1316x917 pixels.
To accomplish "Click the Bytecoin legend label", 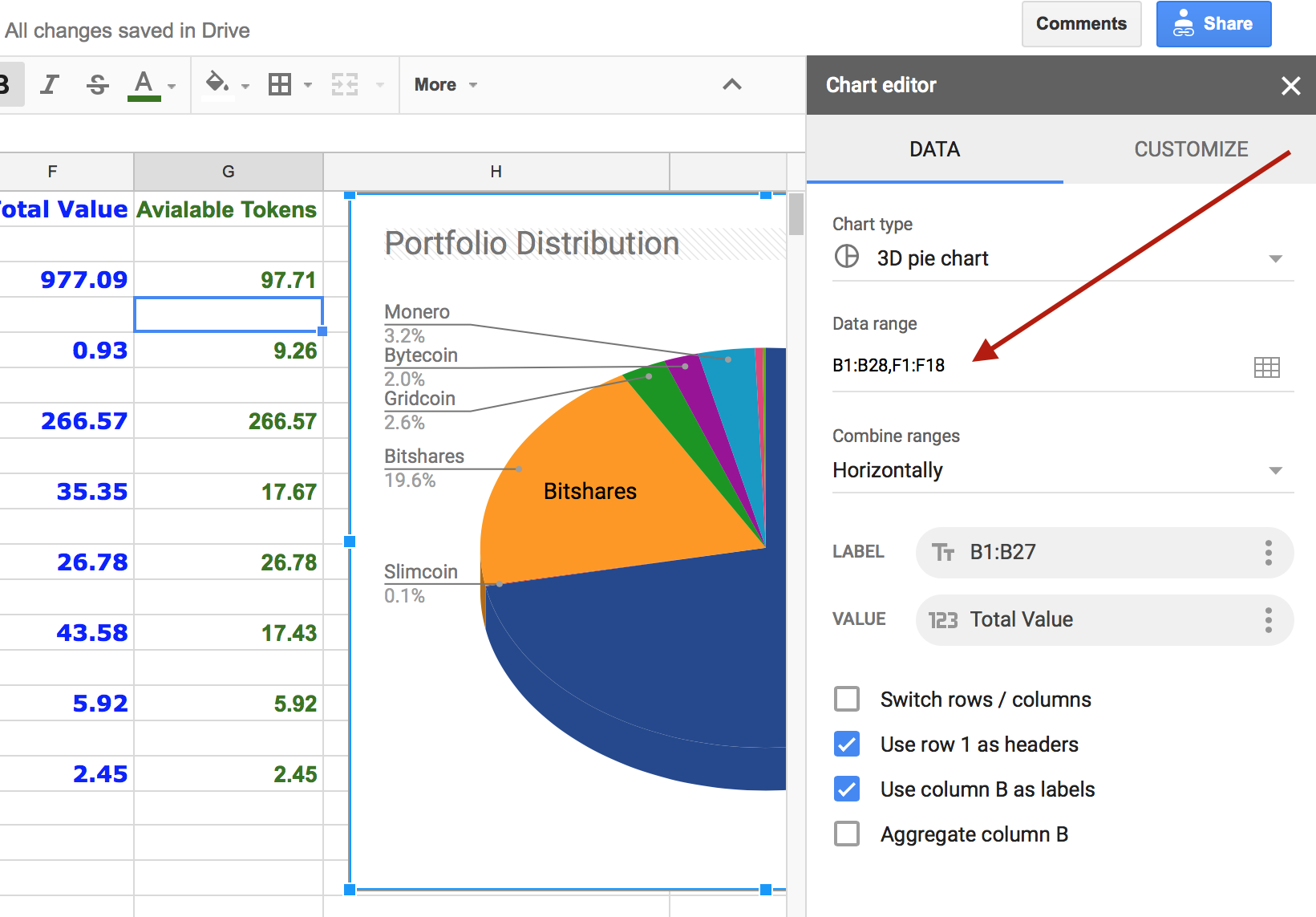I will (421, 355).
